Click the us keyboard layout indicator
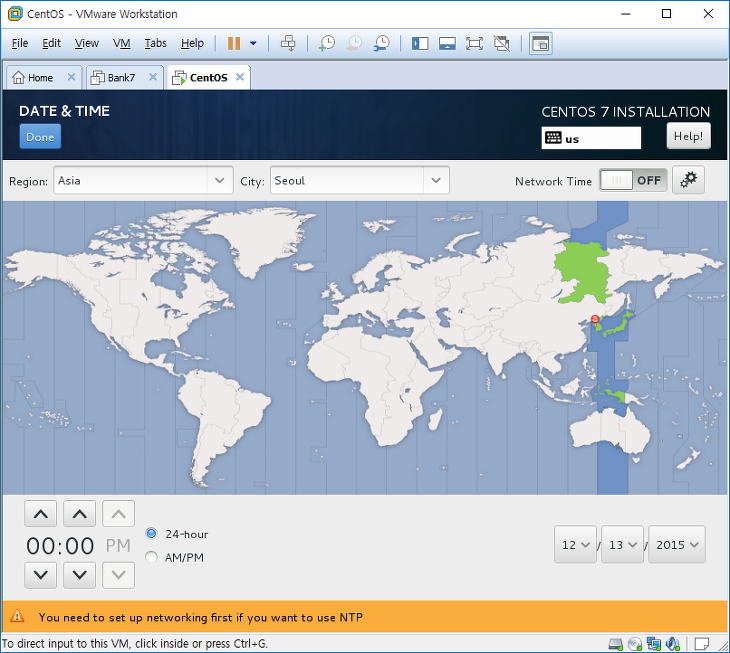 tap(591, 138)
